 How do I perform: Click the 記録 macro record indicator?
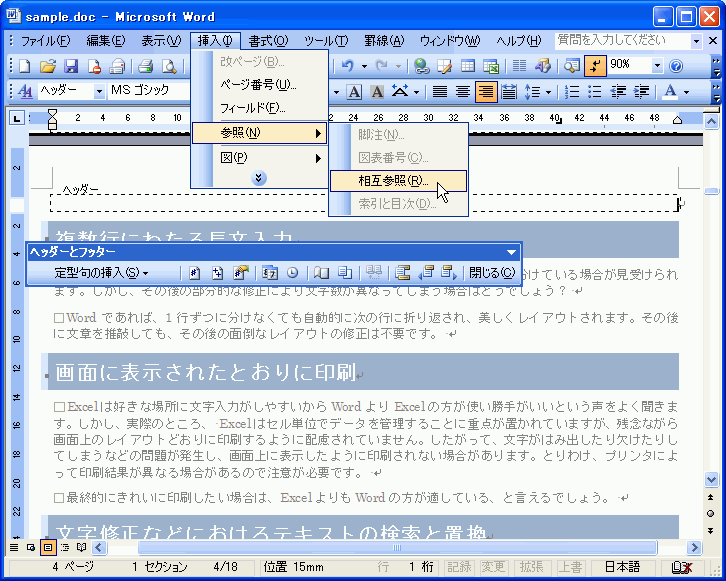[459, 567]
